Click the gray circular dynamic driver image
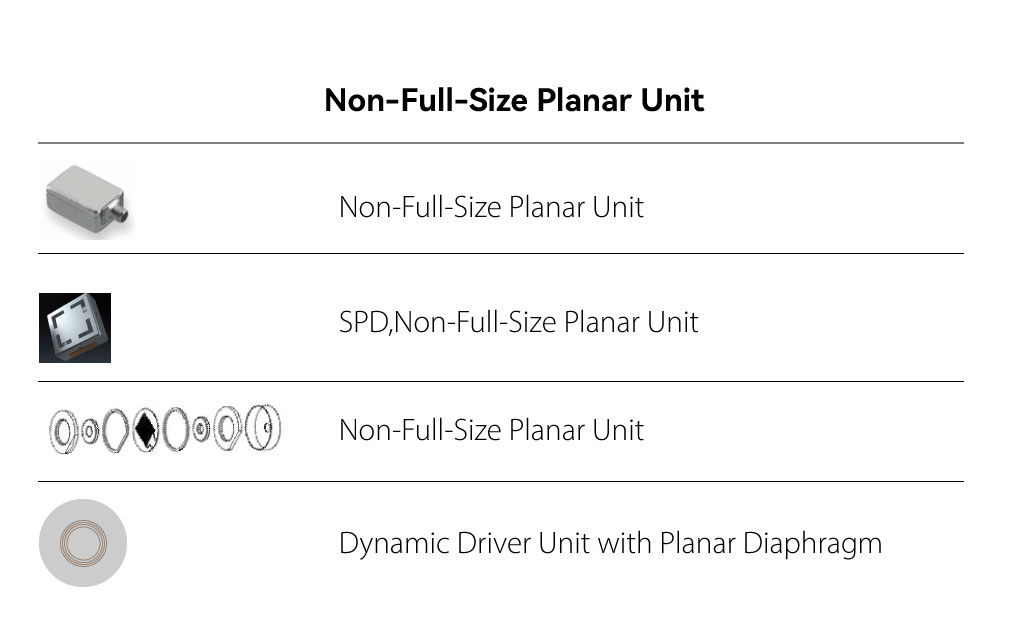The height and width of the screenshot is (640, 1024). click(x=83, y=543)
